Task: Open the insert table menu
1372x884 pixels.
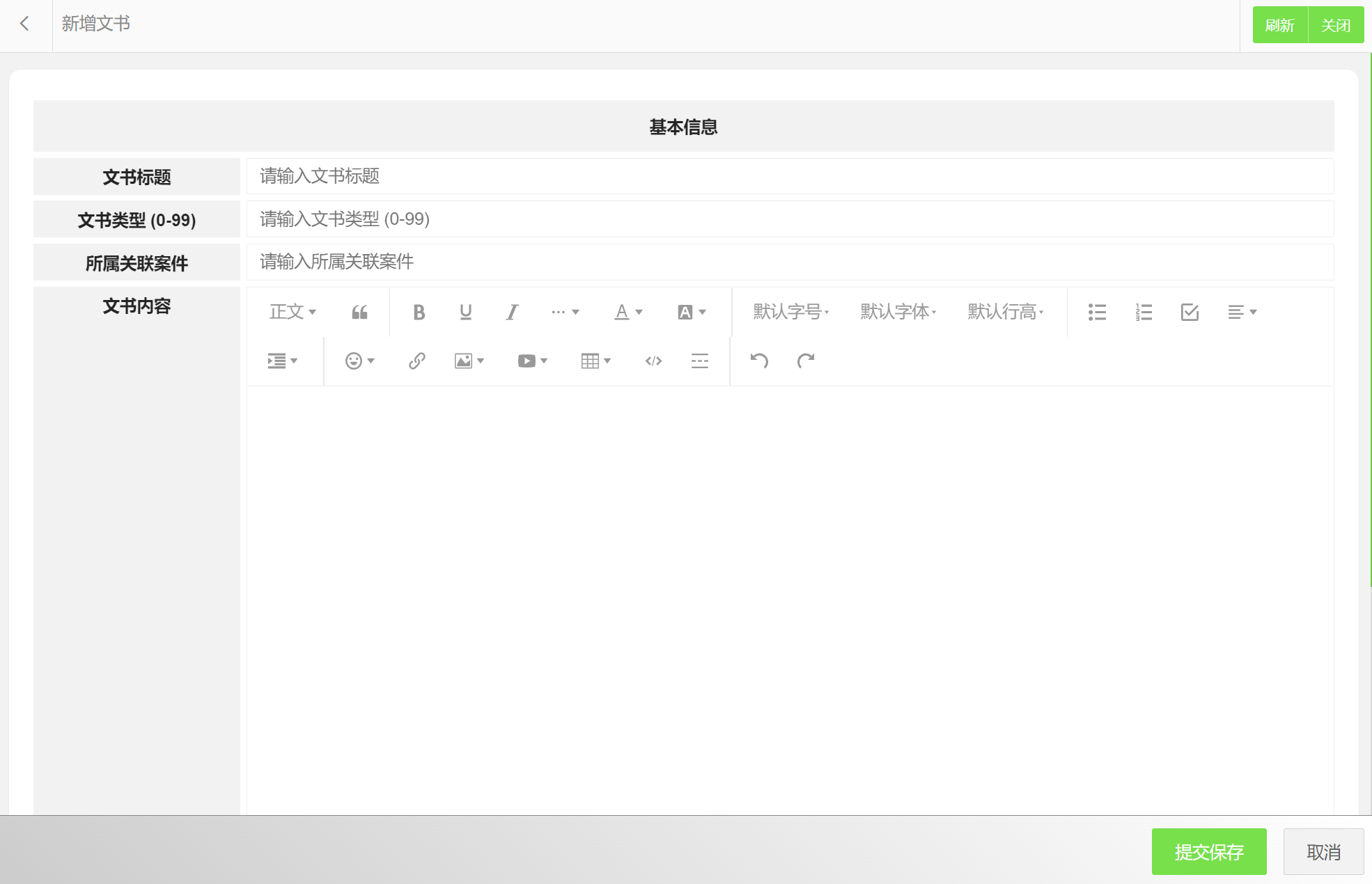Action: 595,361
